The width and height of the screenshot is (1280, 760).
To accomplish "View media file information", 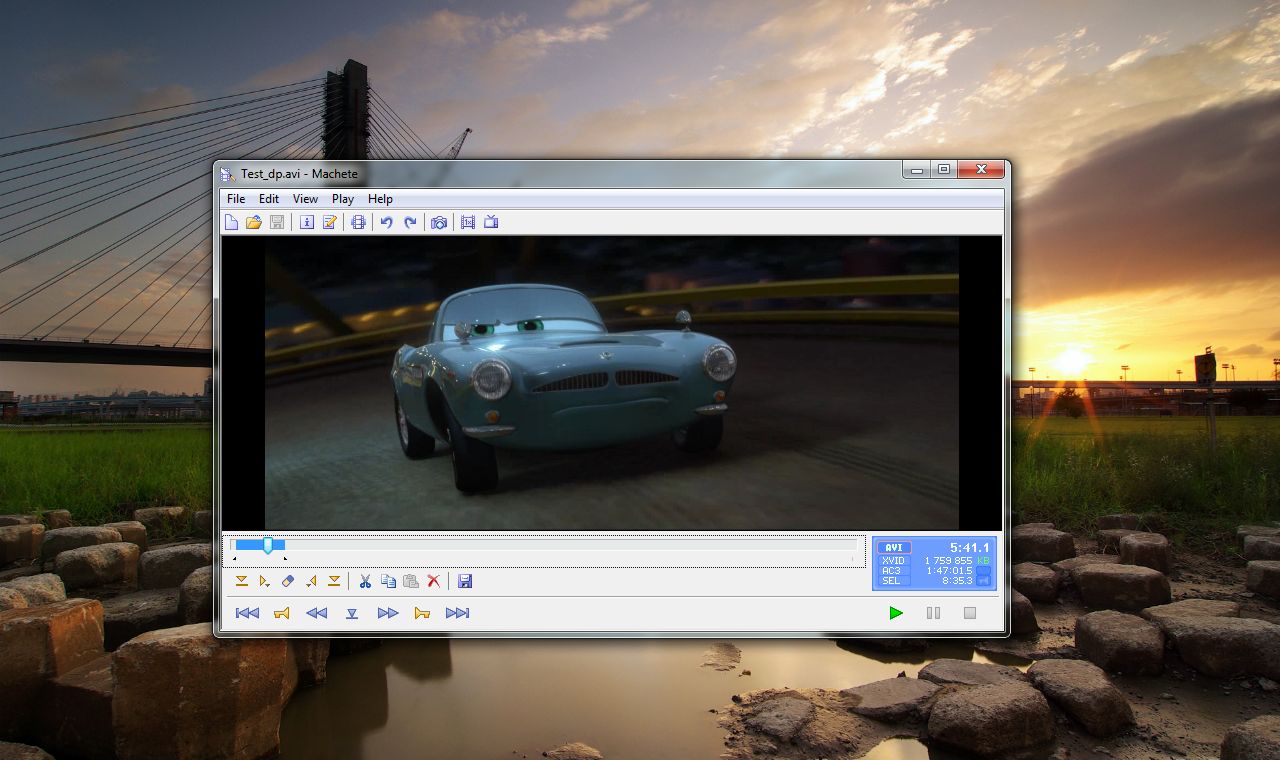I will 306,222.
